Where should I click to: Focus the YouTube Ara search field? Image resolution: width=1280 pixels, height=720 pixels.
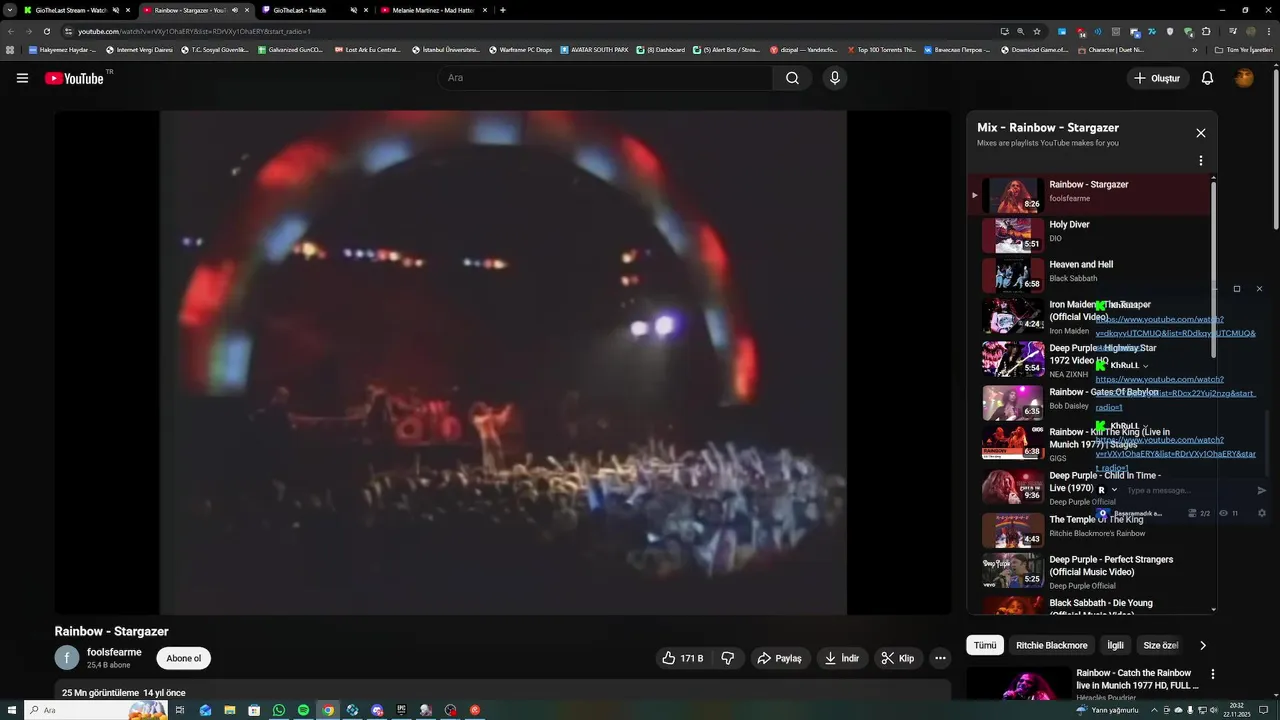coord(605,78)
